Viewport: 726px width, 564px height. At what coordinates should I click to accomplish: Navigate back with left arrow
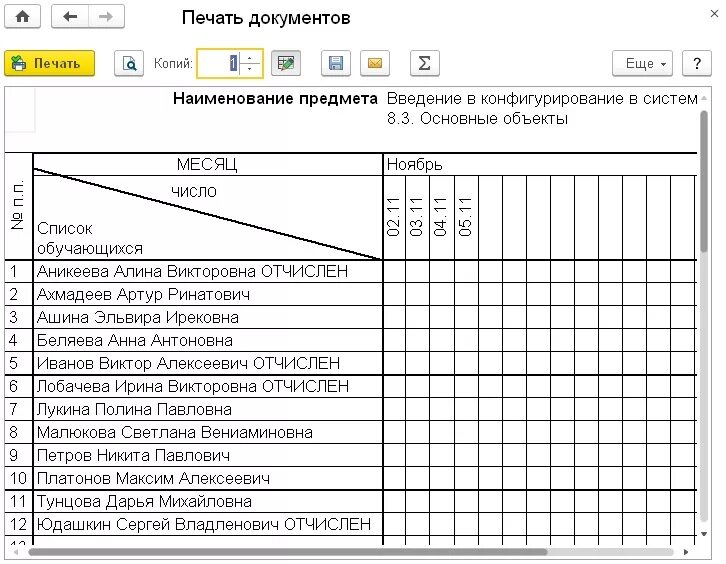(70, 17)
